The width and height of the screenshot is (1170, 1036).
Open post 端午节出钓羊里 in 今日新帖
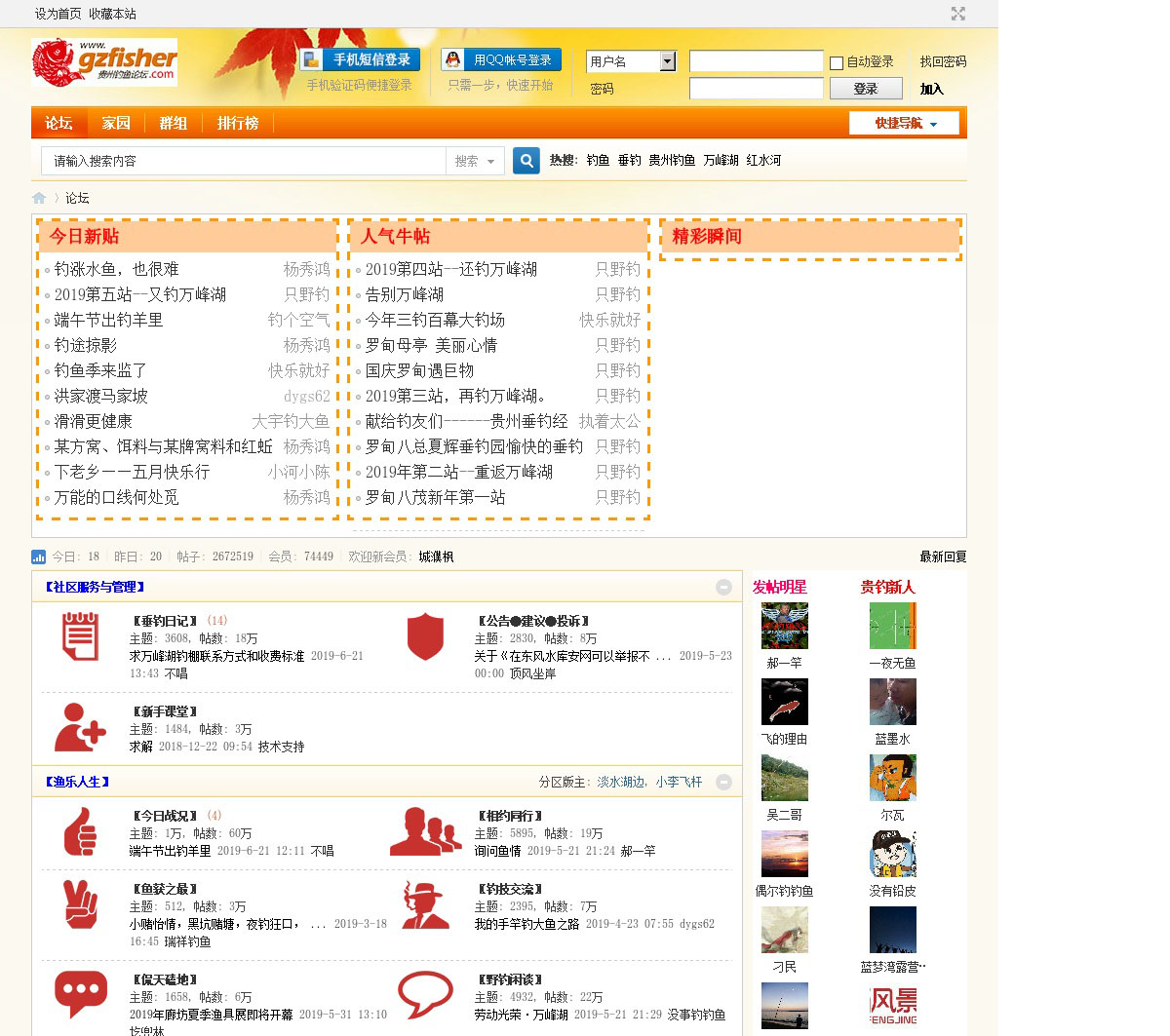109,320
